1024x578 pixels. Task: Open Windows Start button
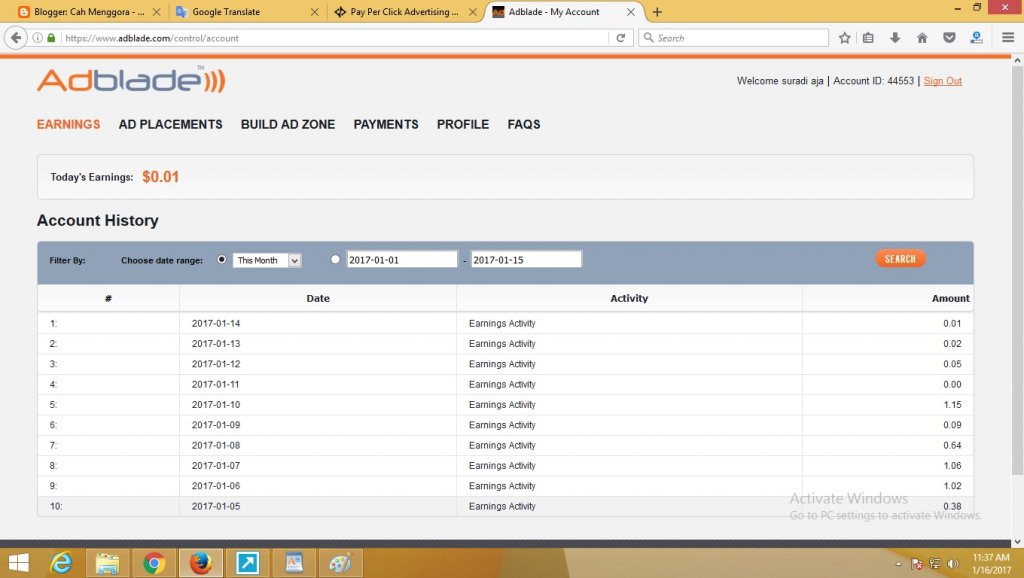[x=18, y=563]
